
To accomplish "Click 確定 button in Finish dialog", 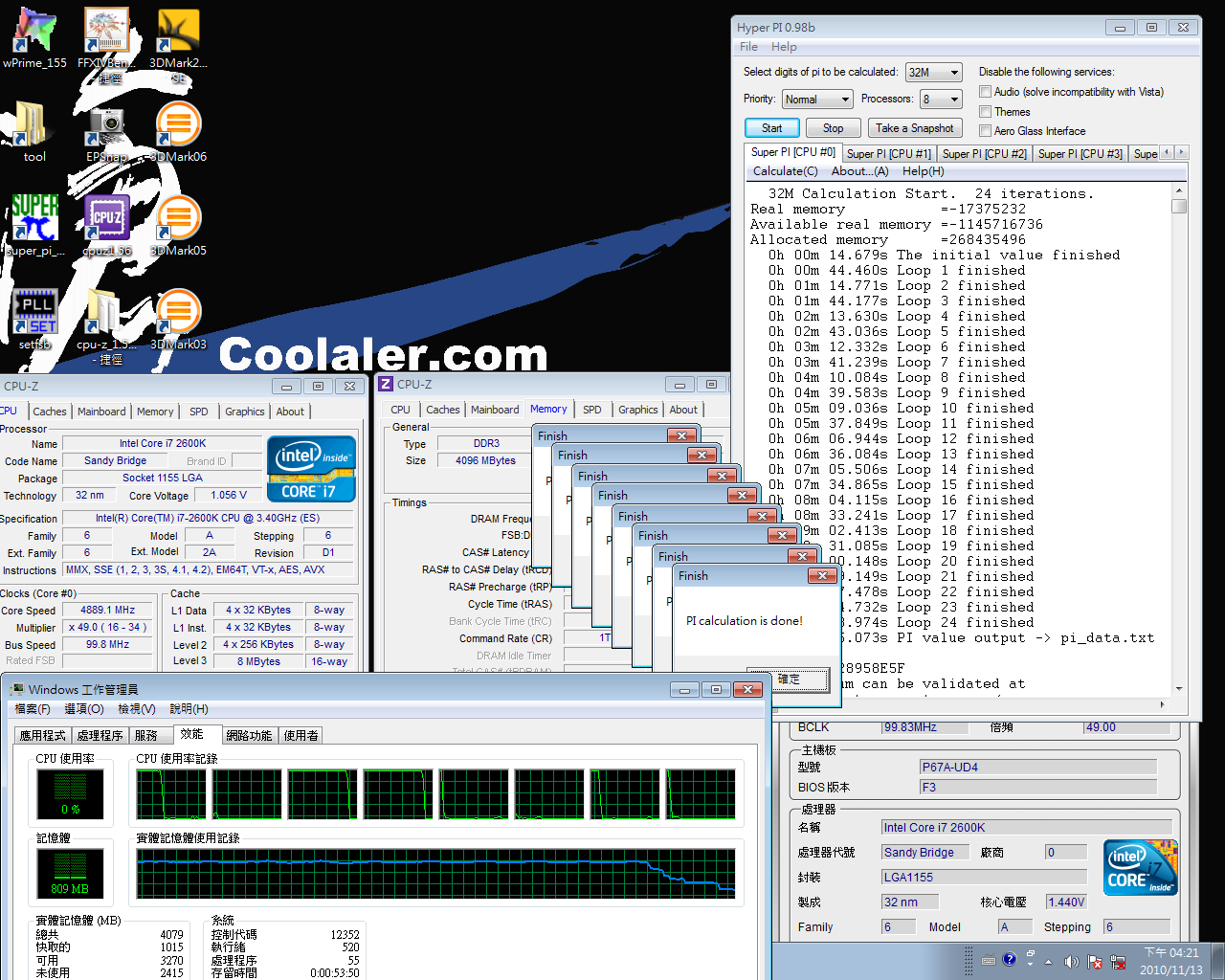I will click(788, 679).
